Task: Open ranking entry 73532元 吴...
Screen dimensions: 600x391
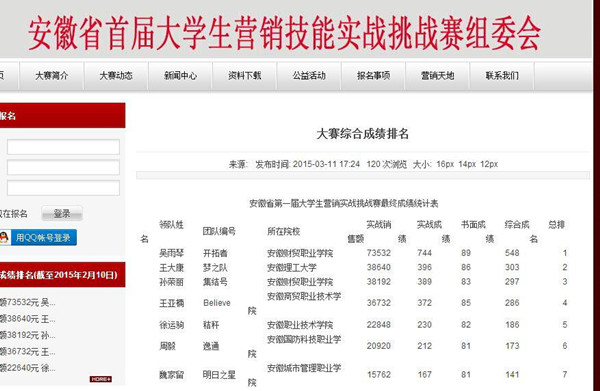Action: [x=28, y=303]
